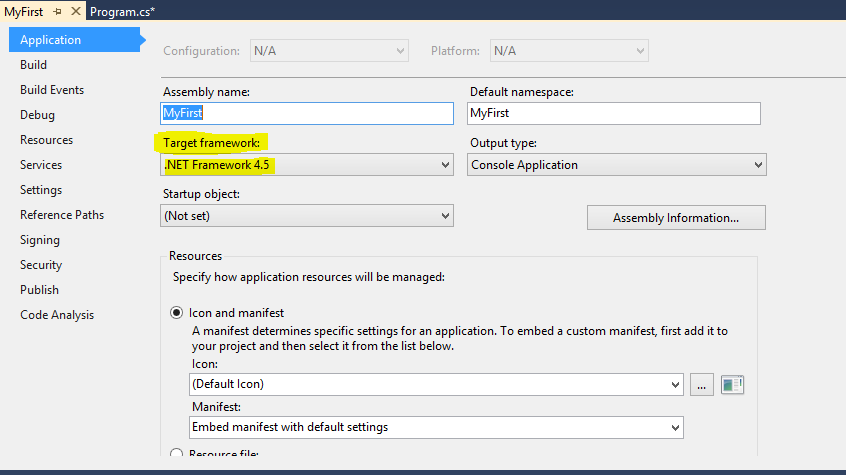Expand the Output type combo box
The width and height of the screenshot is (846, 475).
[616, 165]
